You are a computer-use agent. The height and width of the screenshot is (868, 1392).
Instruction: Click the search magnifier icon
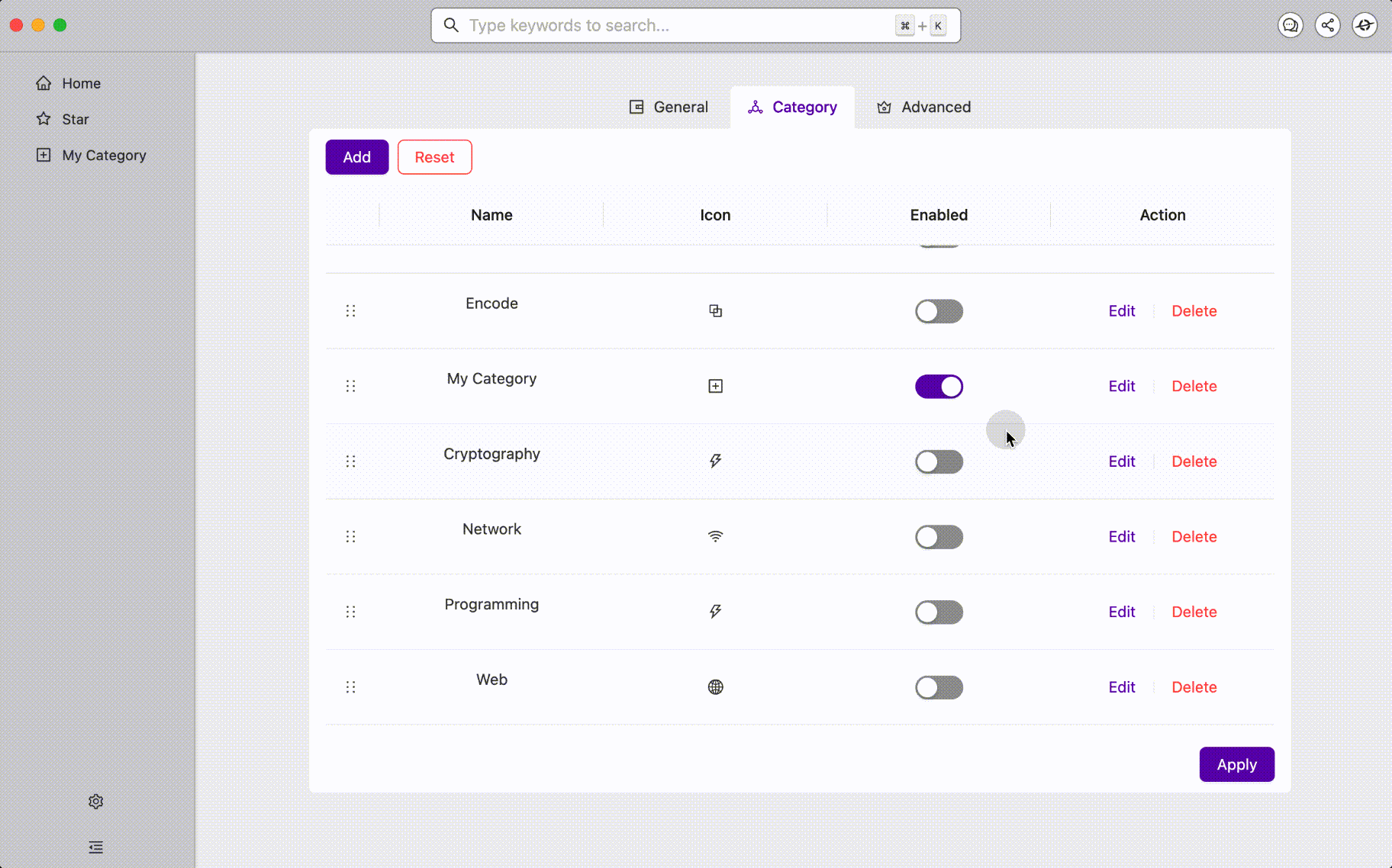click(x=451, y=25)
